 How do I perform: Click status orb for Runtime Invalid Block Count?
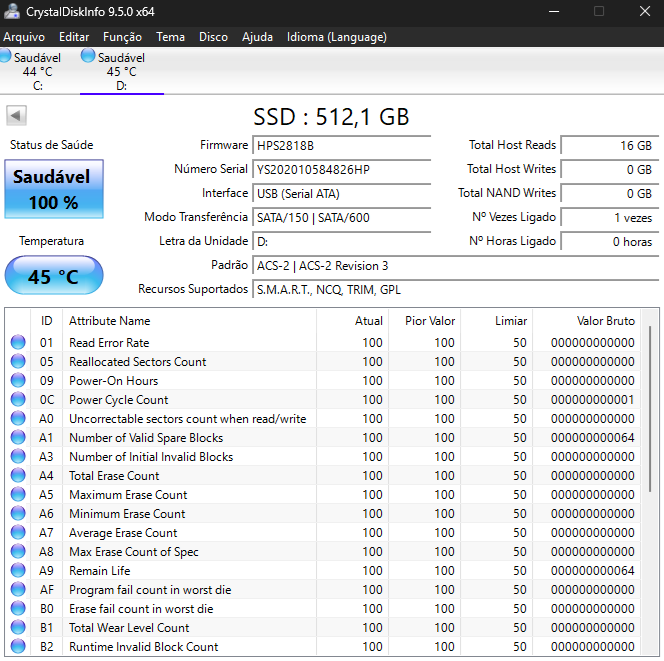pos(18,647)
